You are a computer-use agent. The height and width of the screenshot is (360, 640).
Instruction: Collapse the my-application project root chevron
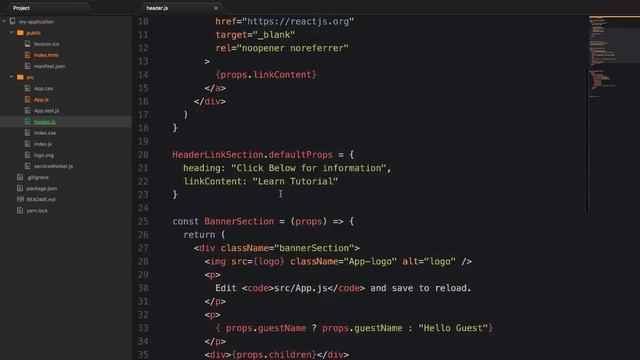pyautogui.click(x=4, y=21)
